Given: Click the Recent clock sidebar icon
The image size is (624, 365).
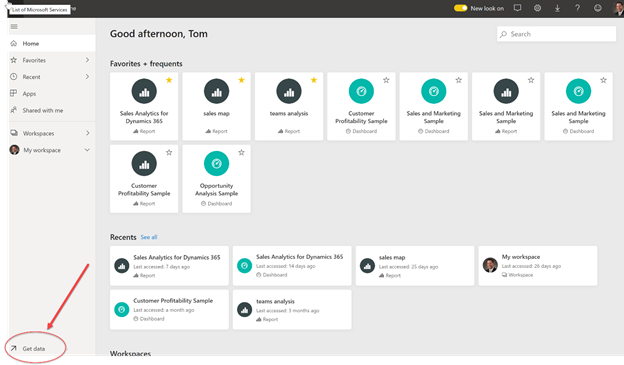Looking at the screenshot, I should coord(14,76).
